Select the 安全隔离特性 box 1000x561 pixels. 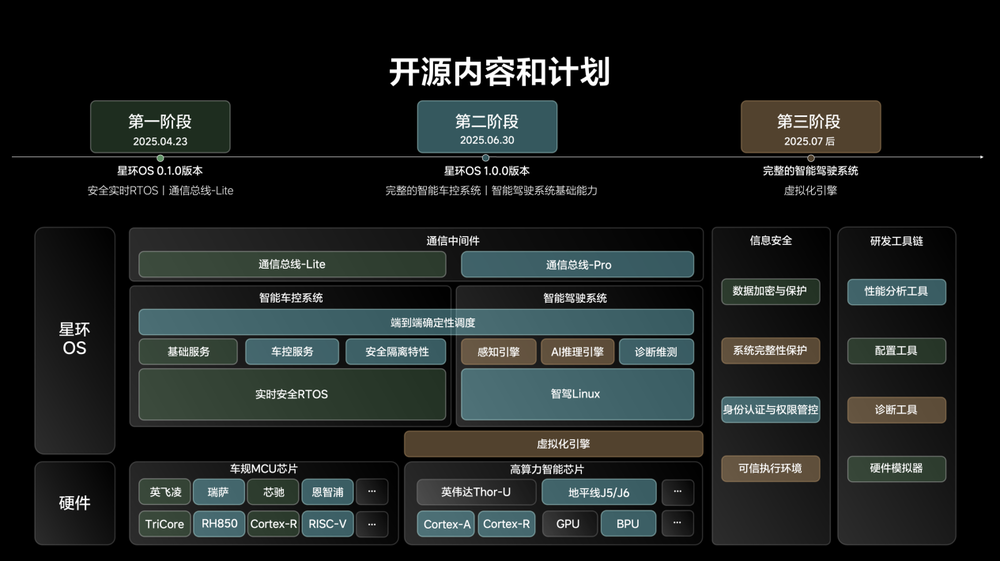(396, 352)
